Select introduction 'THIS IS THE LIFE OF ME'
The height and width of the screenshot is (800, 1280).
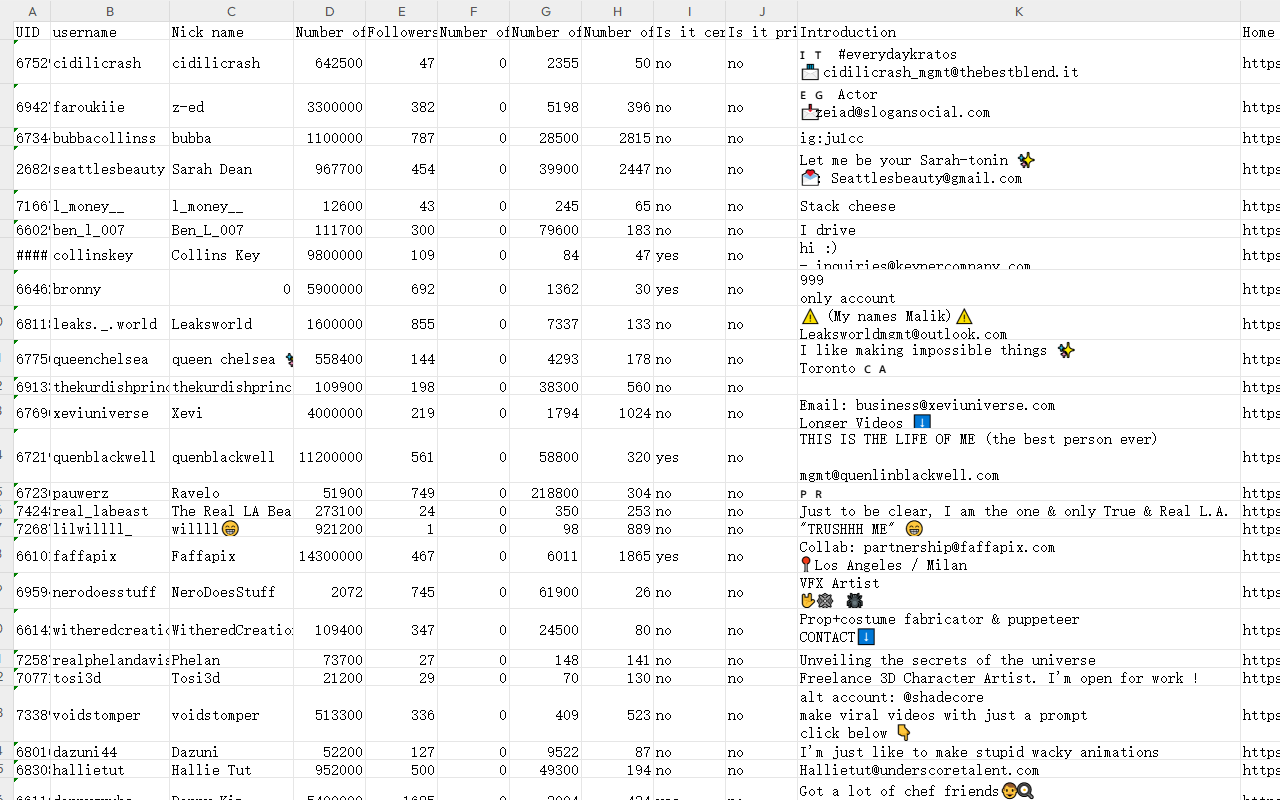(1018, 457)
